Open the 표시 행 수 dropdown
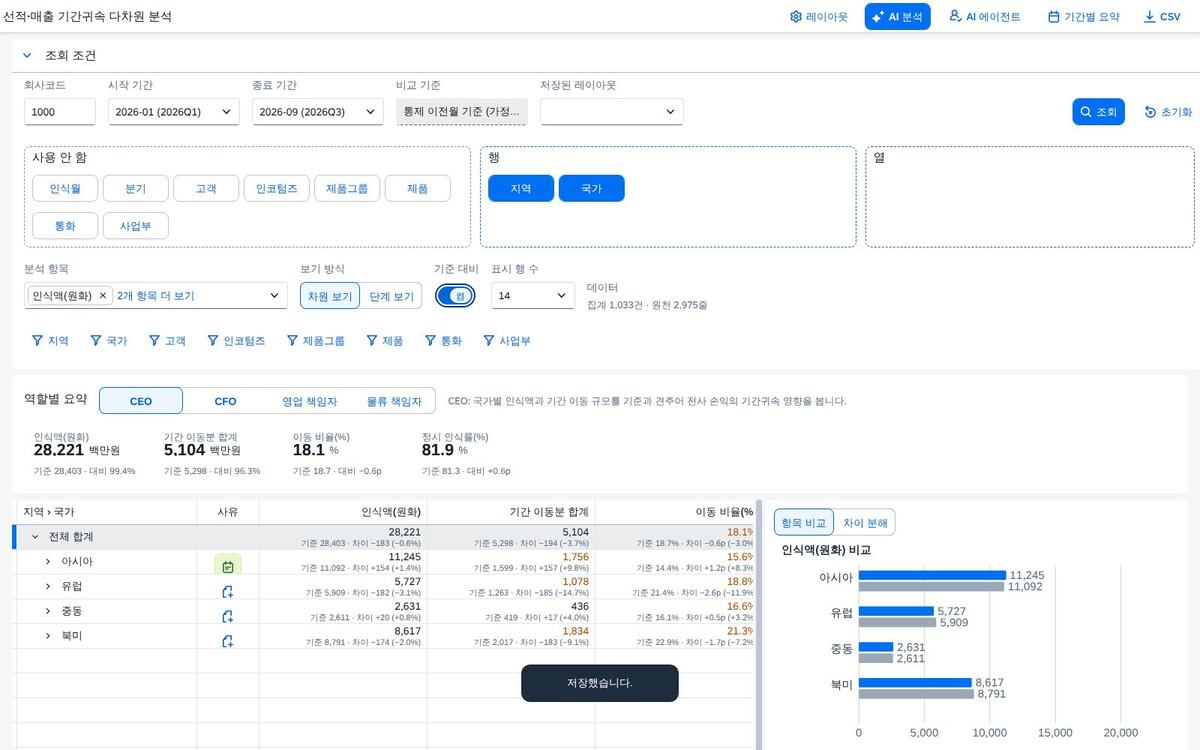Screen dimensions: 1200x750 pyautogui.click(x=532, y=296)
